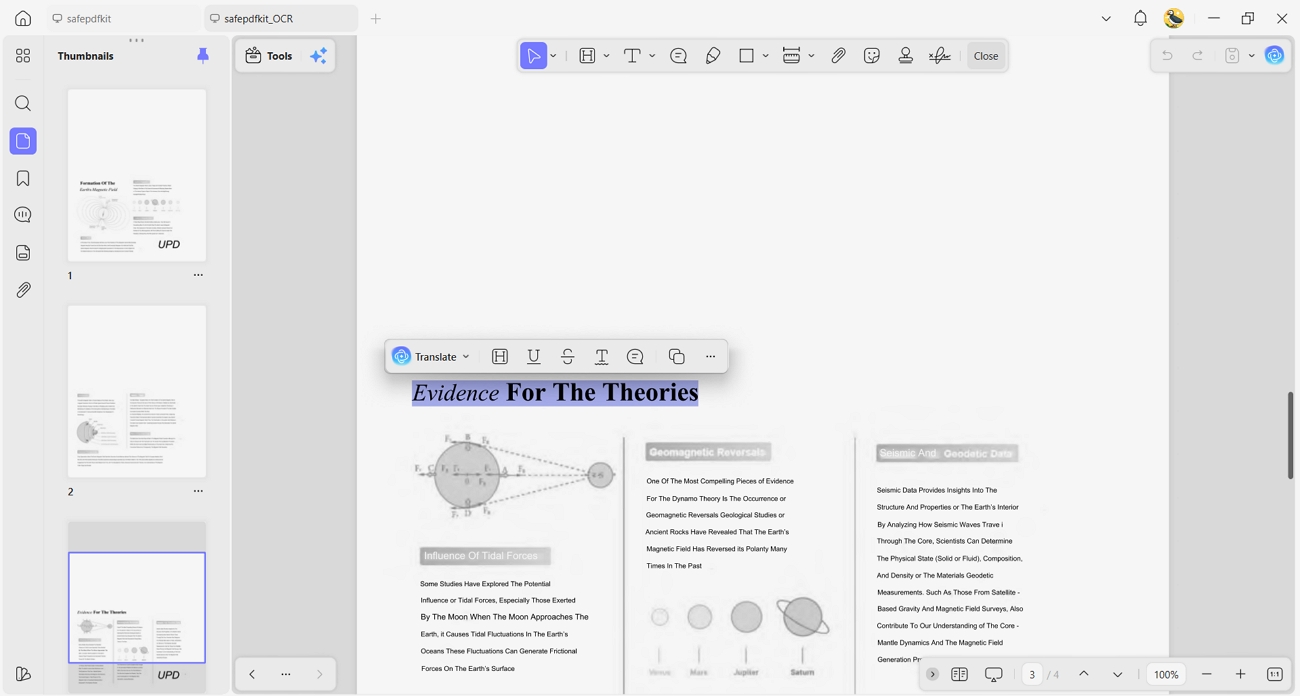Screen dimensions: 1300x696
Task: Expand the text tool dropdown arrow
Action: pos(652,56)
